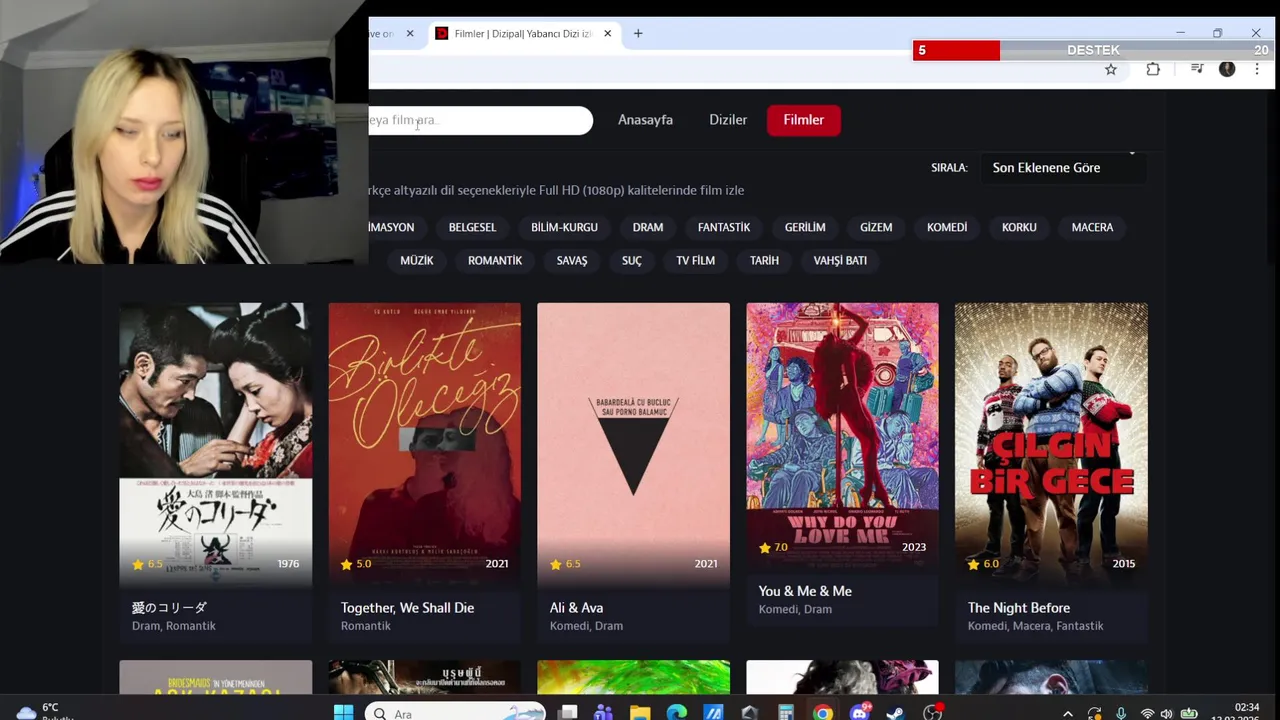
Task: Filter by the ROMANTİK genre
Action: [495, 260]
